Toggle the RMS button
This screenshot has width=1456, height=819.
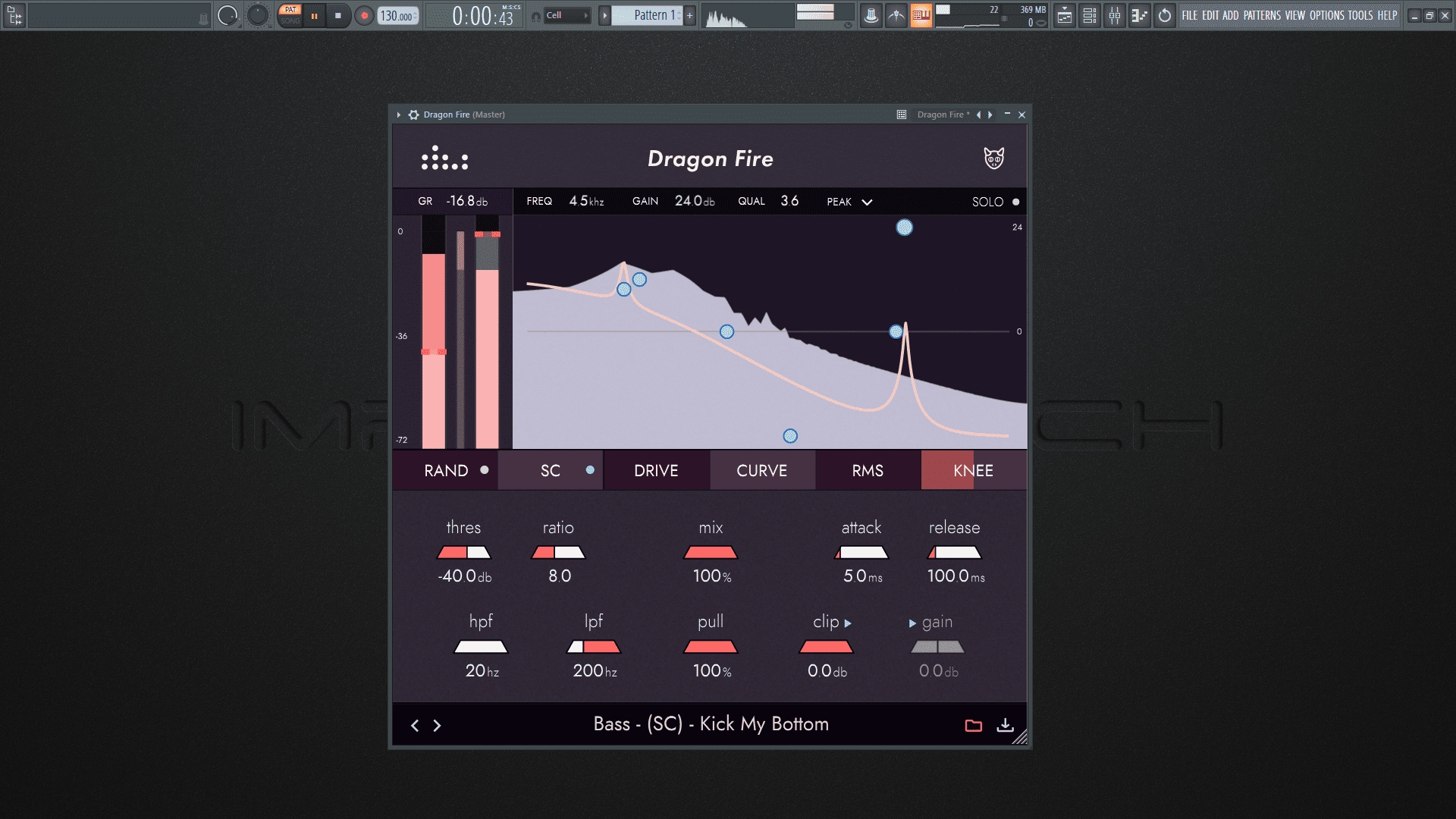(868, 470)
